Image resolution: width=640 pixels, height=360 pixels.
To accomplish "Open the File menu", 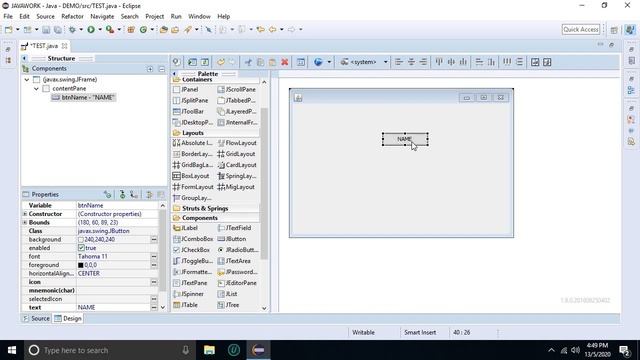I will [8, 16].
